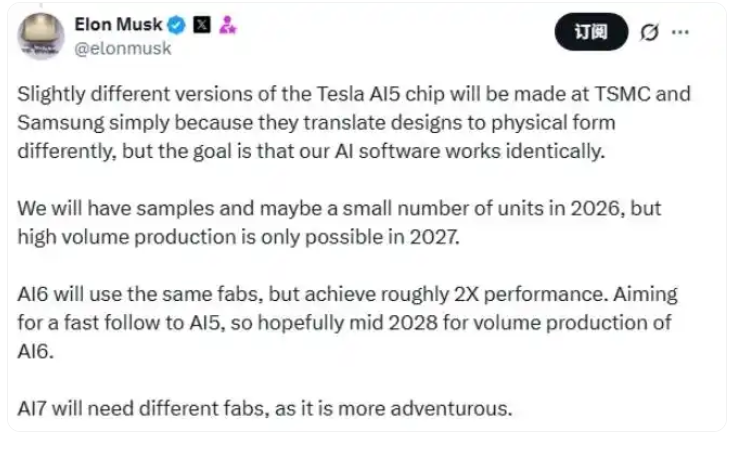Viewport: 730px width, 449px height.
Task: Open the three-dot more options menu
Action: 681,32
